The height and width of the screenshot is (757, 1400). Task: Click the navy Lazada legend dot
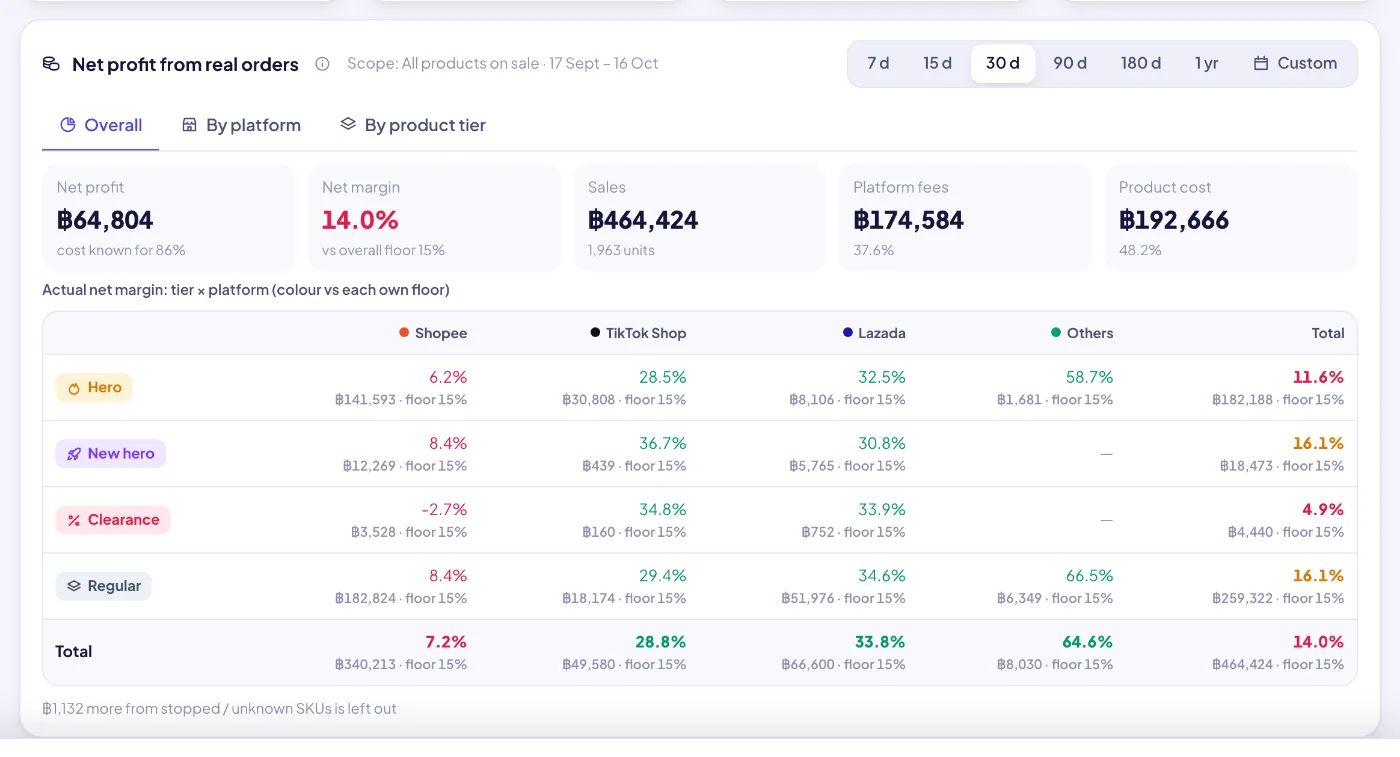click(848, 333)
